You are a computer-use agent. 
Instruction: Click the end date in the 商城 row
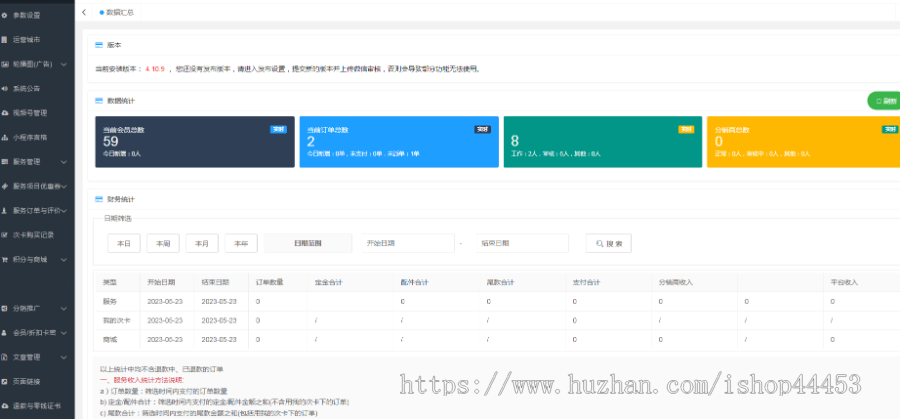pyautogui.click(x=219, y=339)
